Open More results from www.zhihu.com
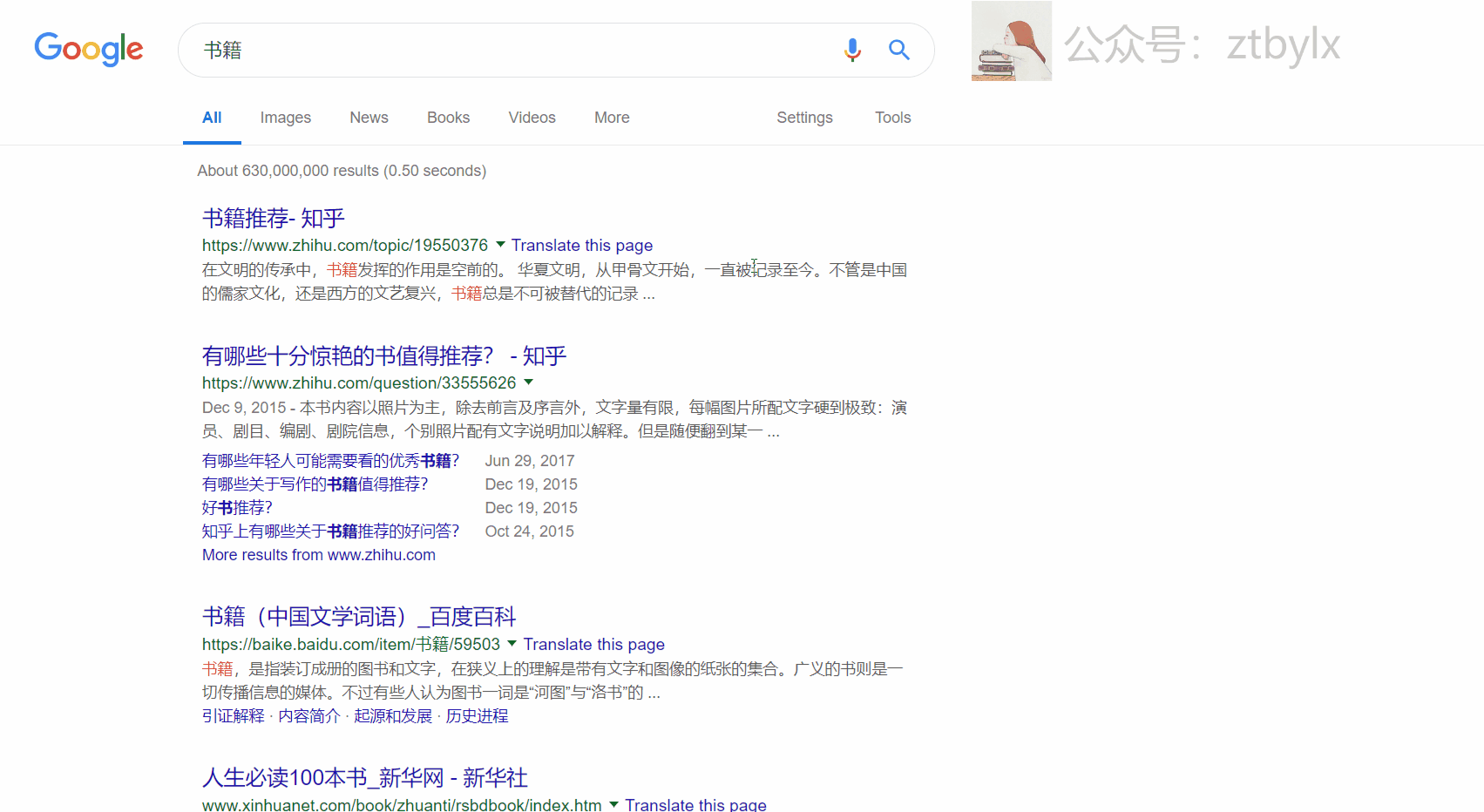Screen dimensions: 1484x812 tap(319, 555)
